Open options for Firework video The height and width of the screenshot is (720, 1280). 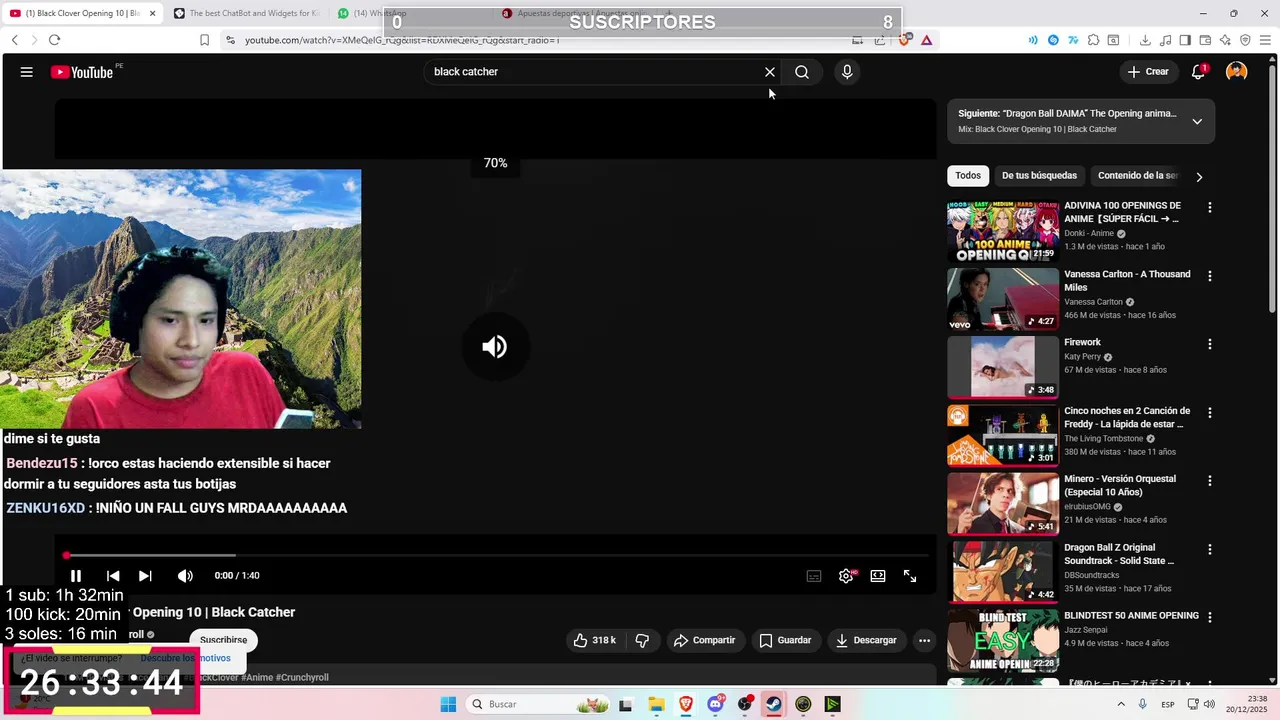tap(1210, 344)
